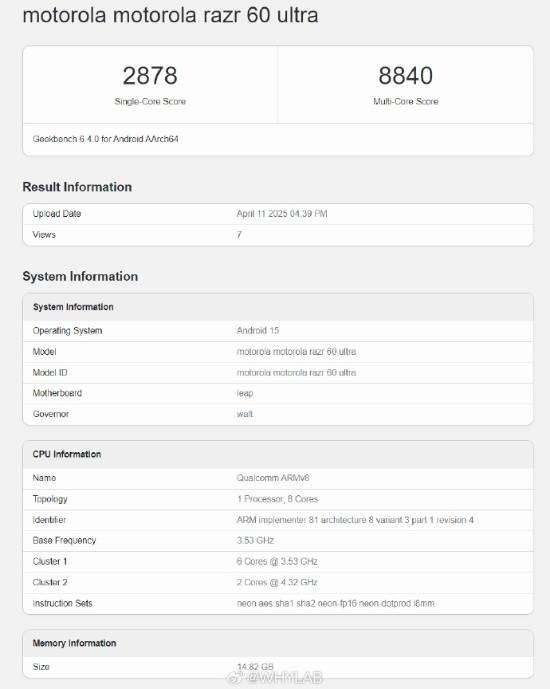Select the 'Android 15' value
Image resolution: width=550 pixels, height=689 pixels.
257,330
